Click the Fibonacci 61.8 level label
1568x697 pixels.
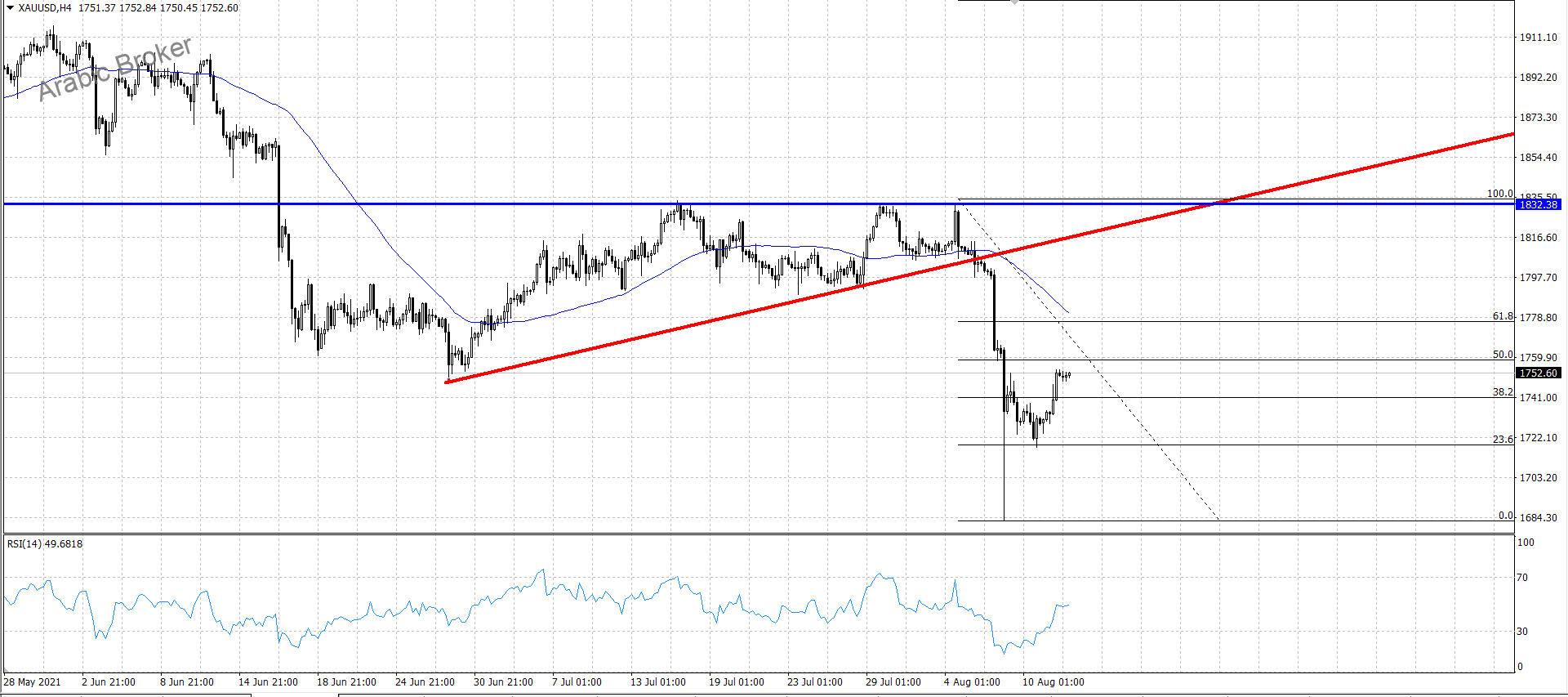tap(1503, 316)
